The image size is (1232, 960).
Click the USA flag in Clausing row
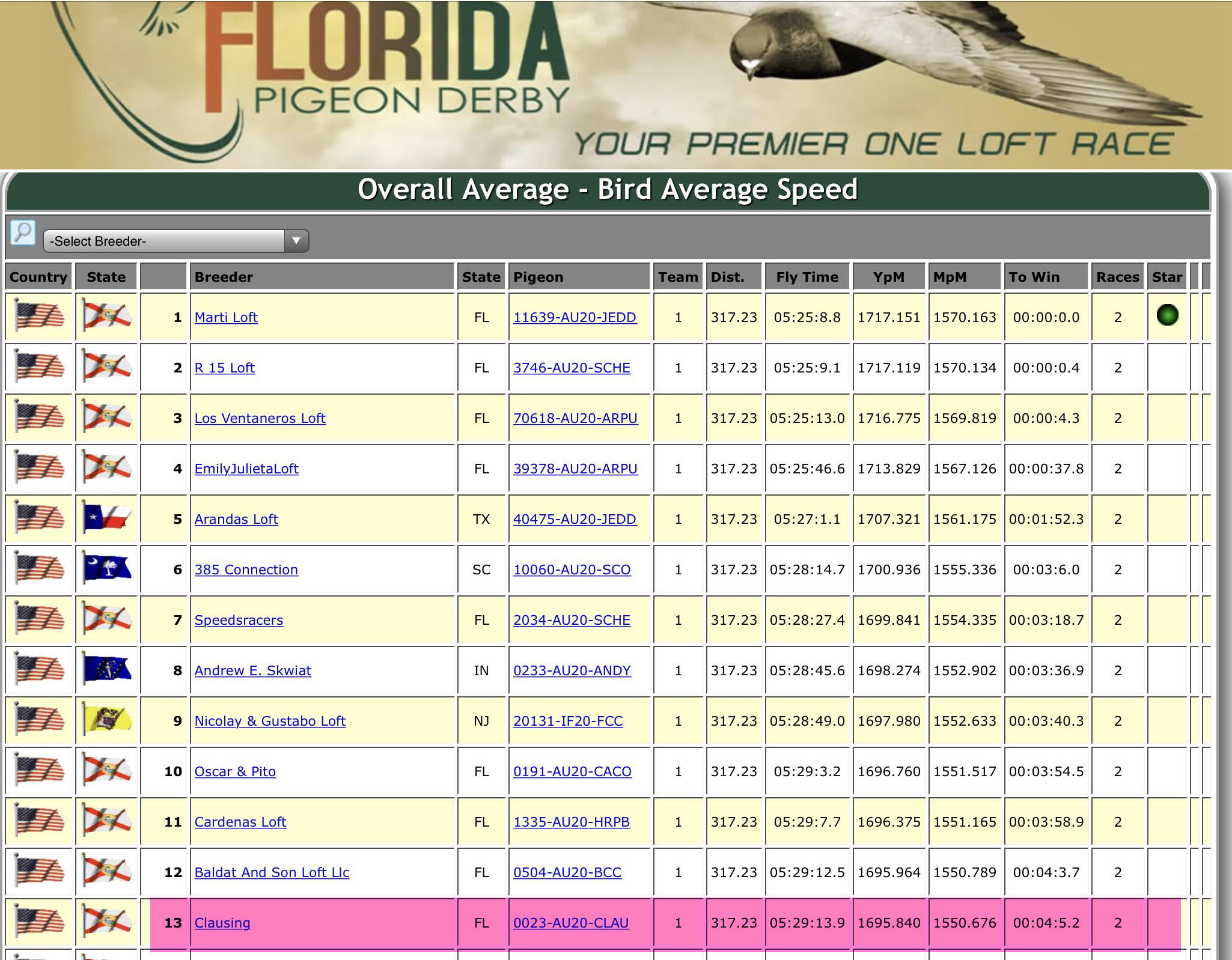pyautogui.click(x=39, y=922)
